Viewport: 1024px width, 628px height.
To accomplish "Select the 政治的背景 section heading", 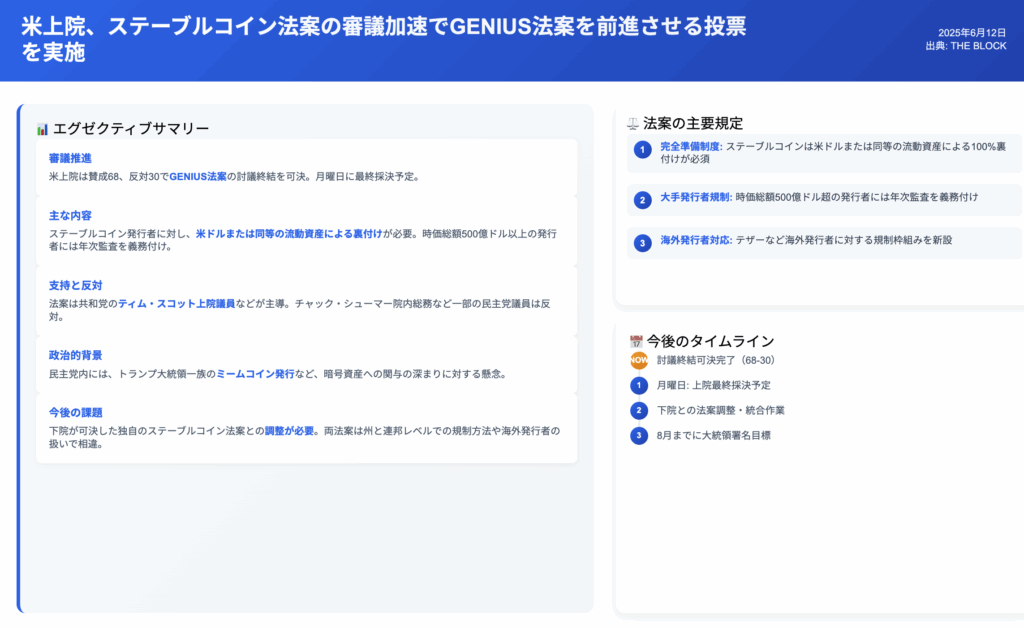I will (76, 355).
